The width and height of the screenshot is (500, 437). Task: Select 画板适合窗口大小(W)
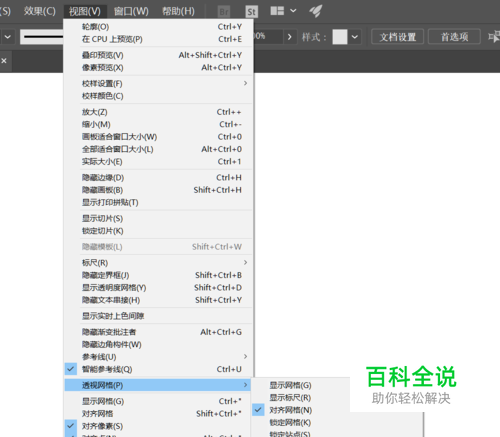point(158,137)
